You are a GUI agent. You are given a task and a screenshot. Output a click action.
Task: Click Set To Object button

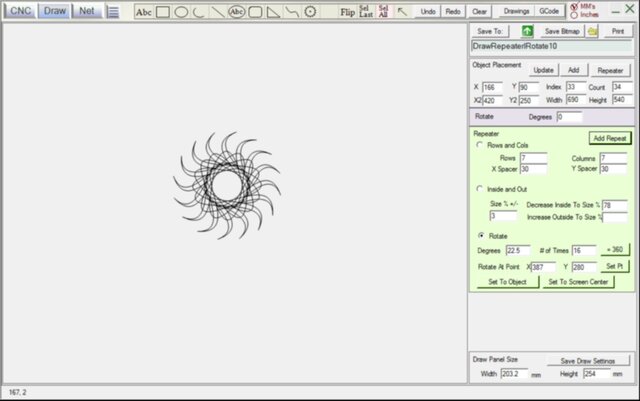[x=507, y=282]
